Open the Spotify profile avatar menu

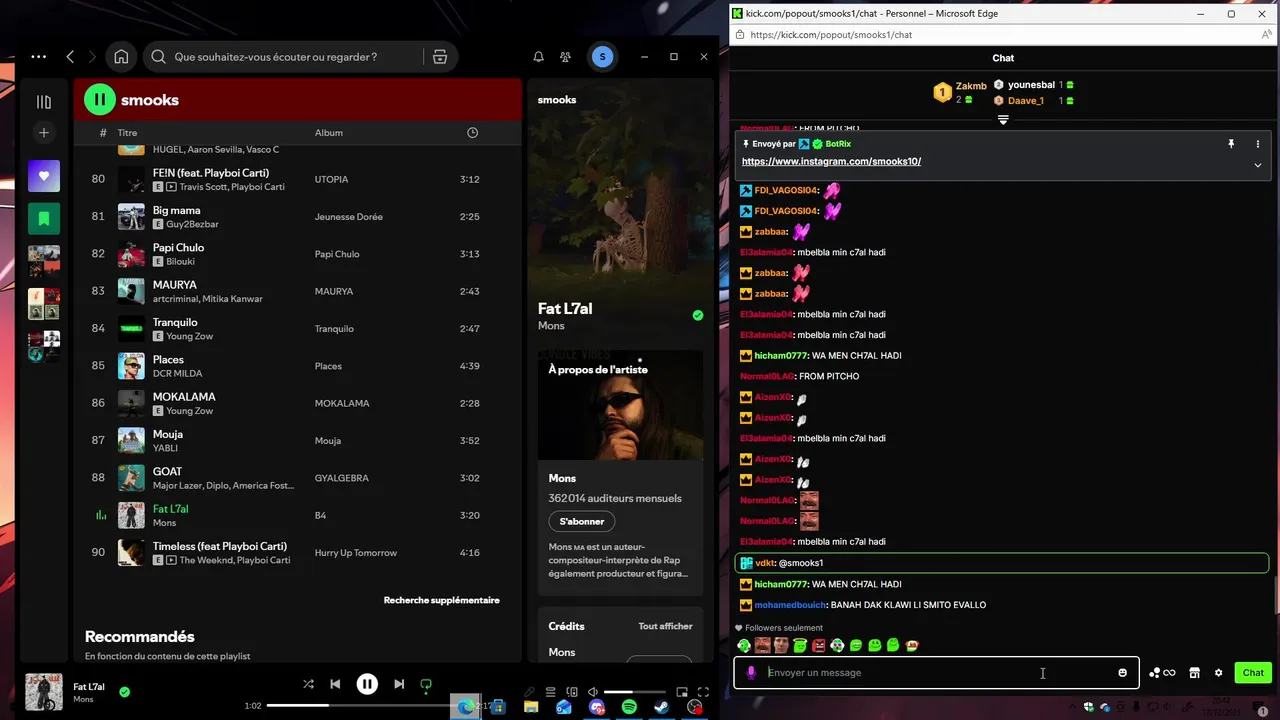(x=602, y=57)
